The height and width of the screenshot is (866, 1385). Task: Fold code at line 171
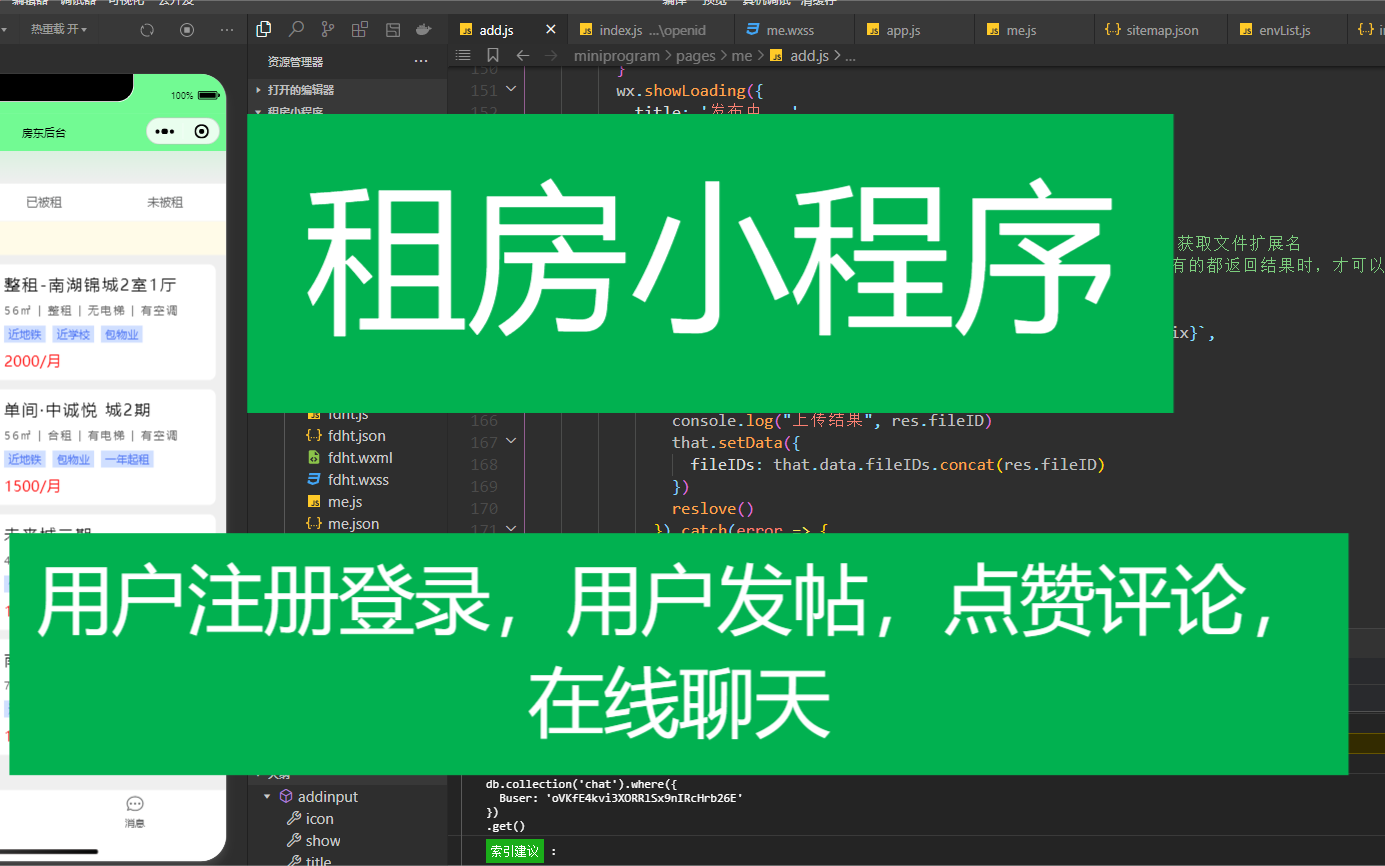[511, 529]
